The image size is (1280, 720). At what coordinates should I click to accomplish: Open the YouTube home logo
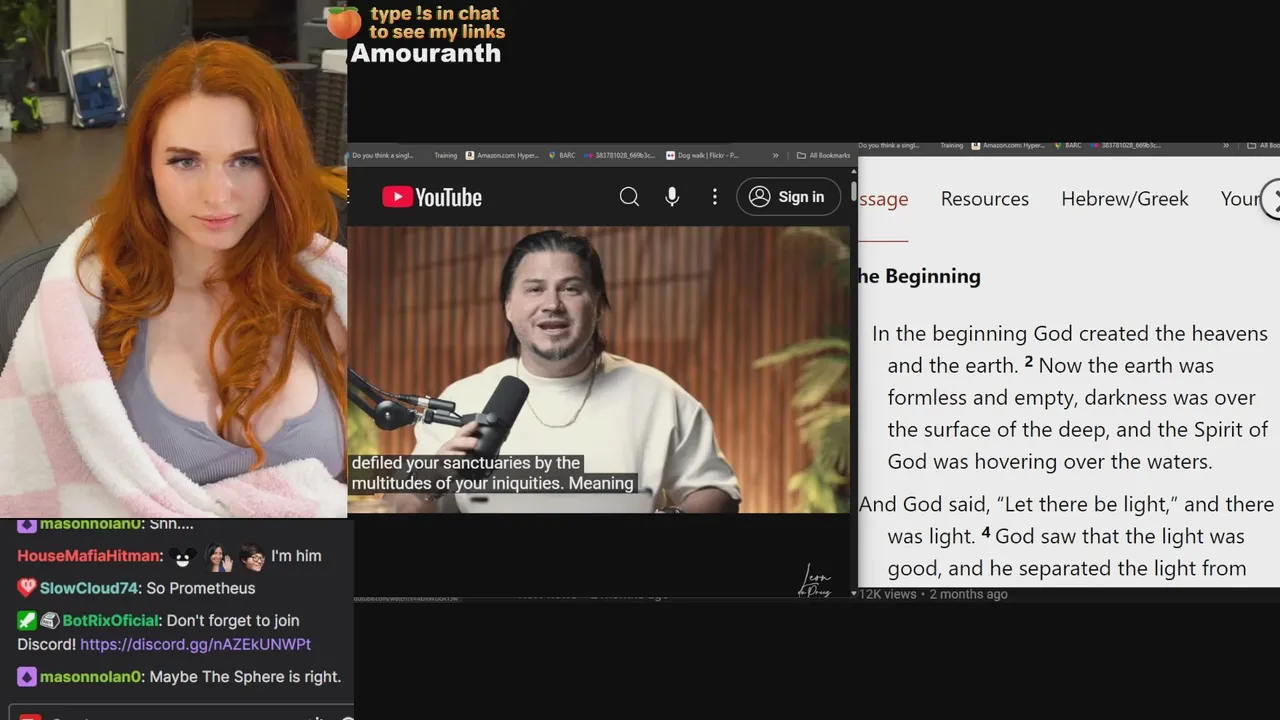tap(432, 197)
